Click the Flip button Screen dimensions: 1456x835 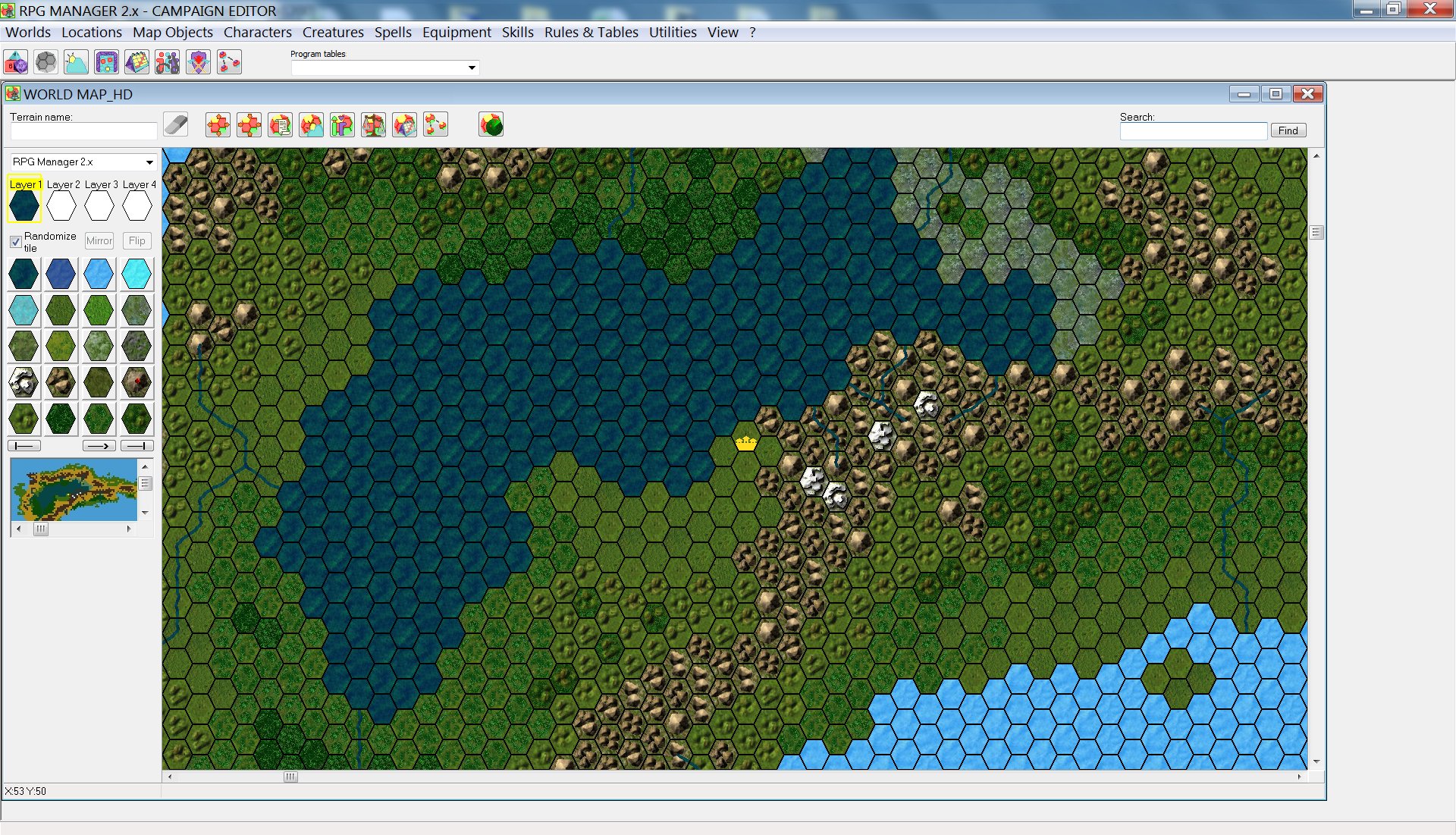click(x=137, y=240)
